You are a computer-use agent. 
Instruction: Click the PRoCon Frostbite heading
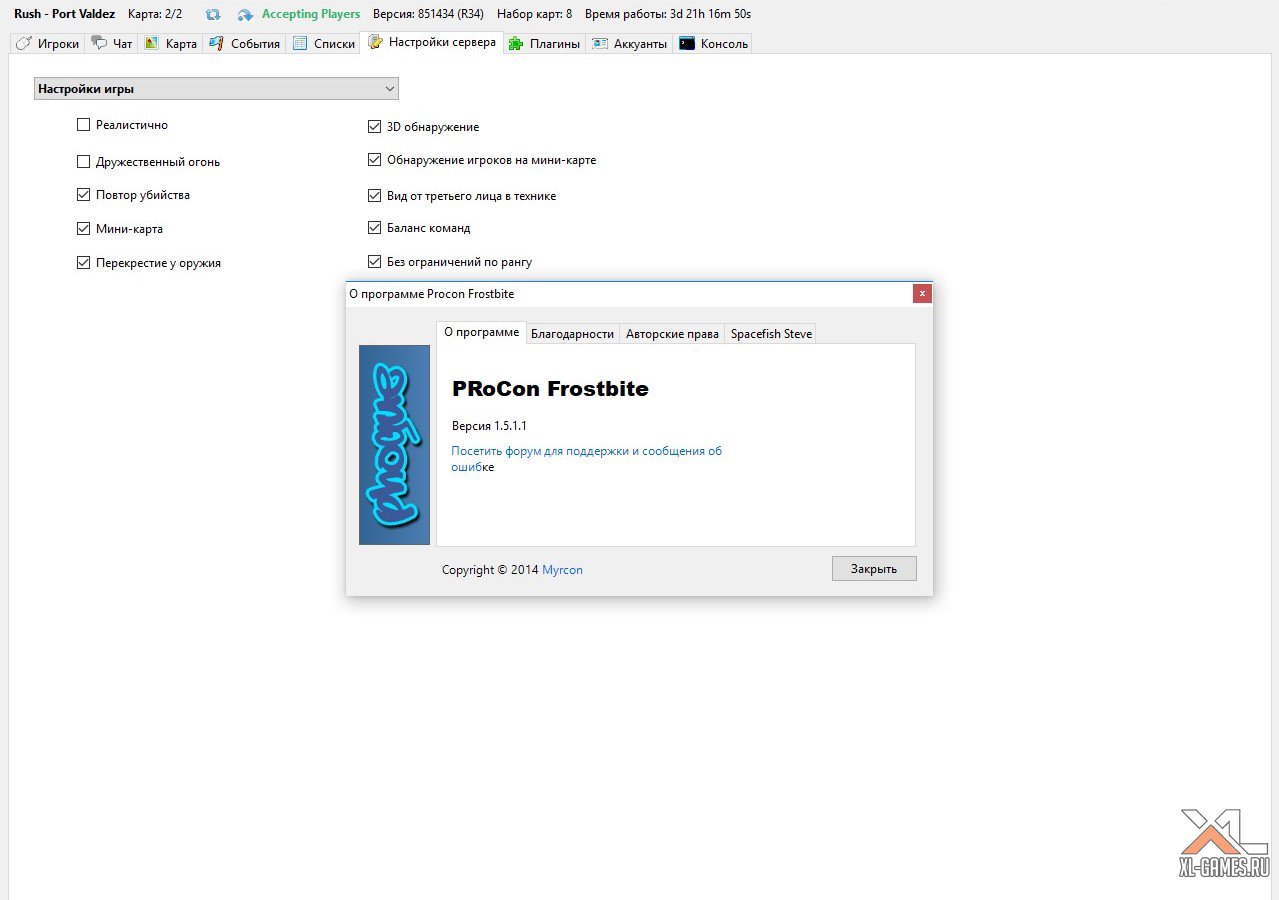(550, 389)
